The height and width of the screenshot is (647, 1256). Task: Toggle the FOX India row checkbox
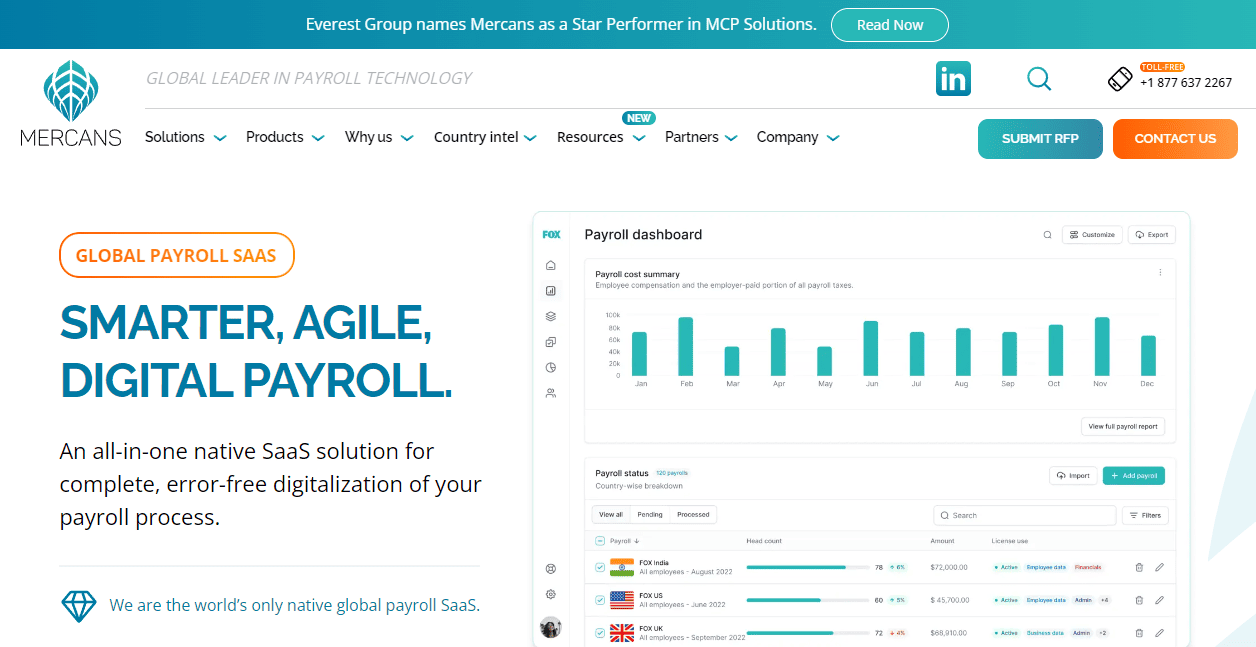click(600, 567)
